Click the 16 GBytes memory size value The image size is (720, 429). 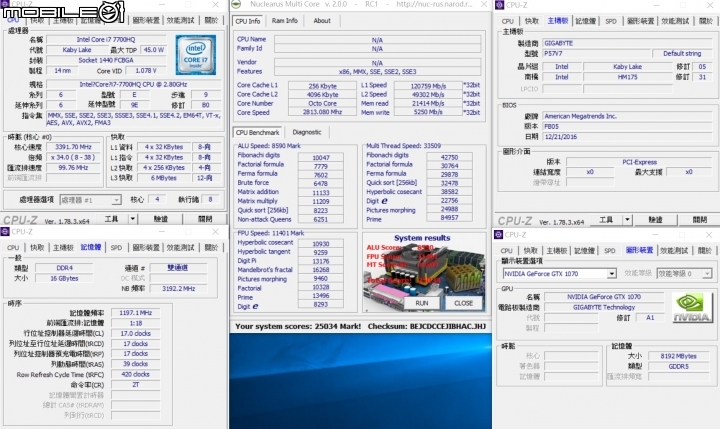point(64,279)
